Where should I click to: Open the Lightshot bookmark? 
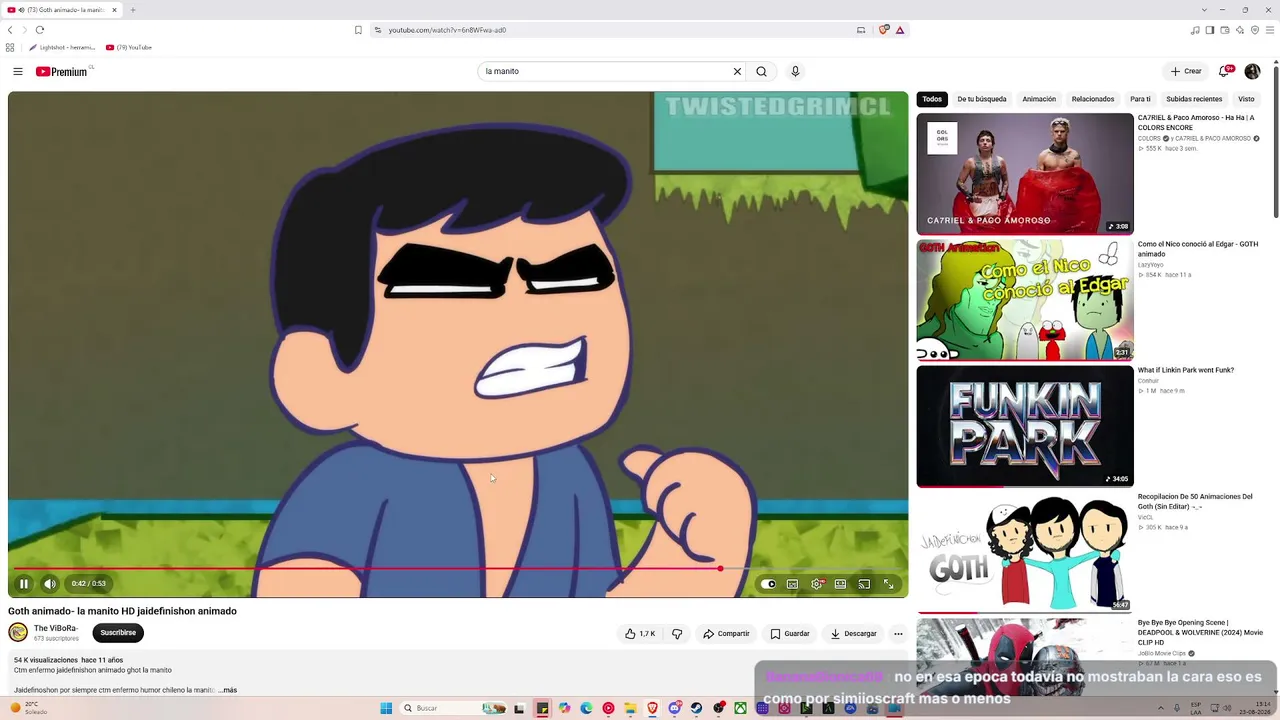tap(62, 47)
